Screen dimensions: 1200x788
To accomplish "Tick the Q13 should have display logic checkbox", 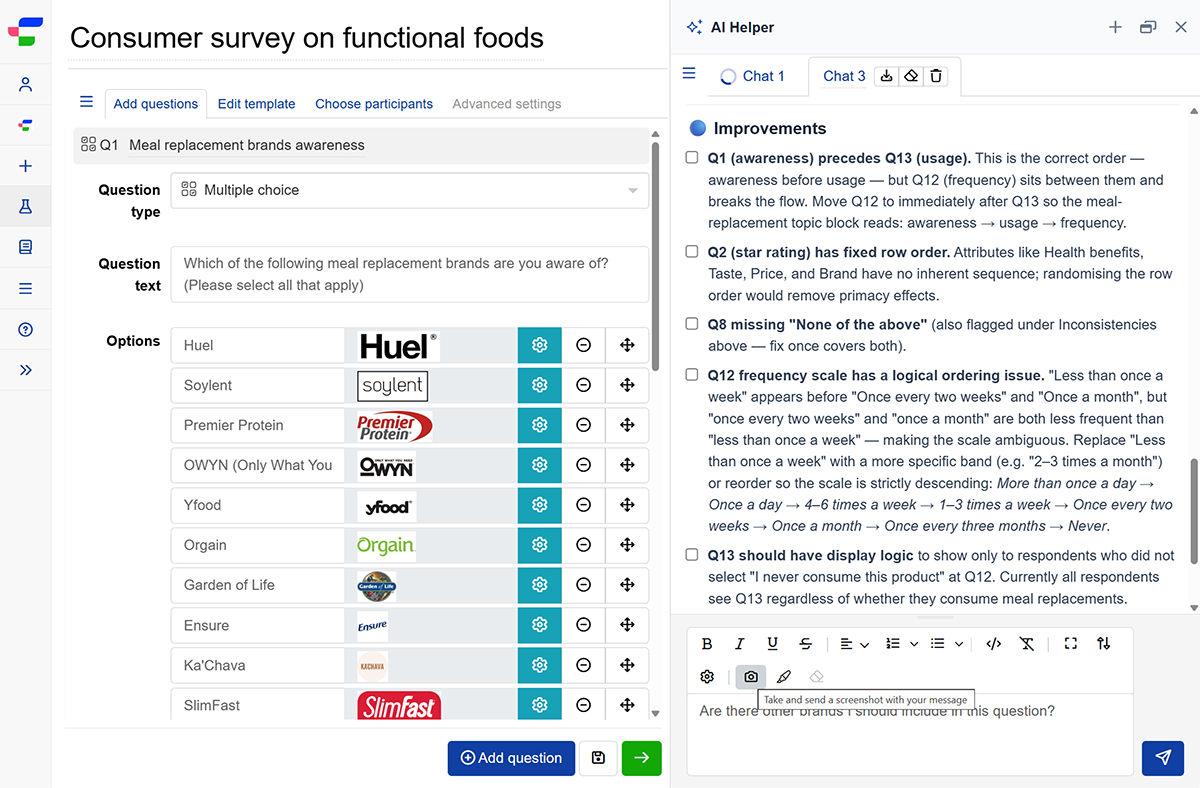I will tap(692, 555).
